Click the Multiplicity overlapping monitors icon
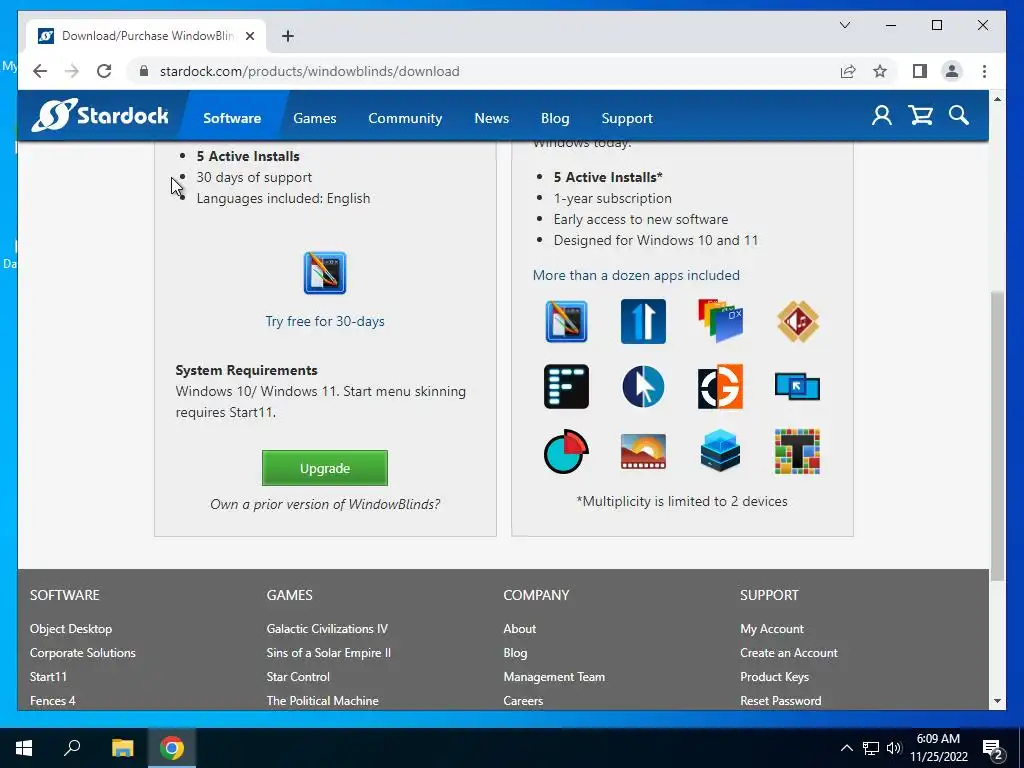Image resolution: width=1024 pixels, height=768 pixels. tap(797, 387)
